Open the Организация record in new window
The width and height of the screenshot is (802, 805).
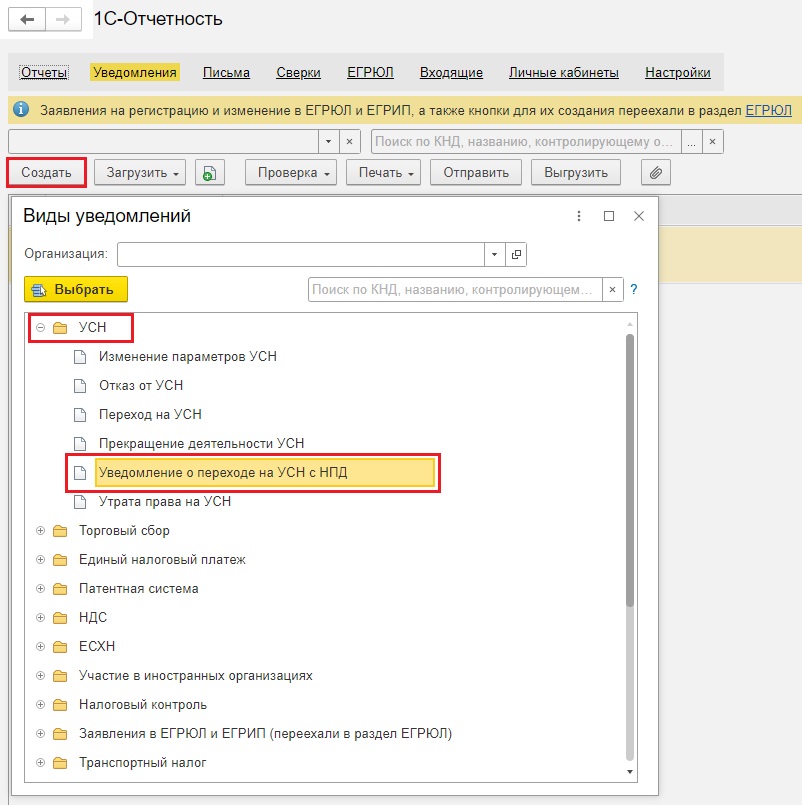[516, 254]
